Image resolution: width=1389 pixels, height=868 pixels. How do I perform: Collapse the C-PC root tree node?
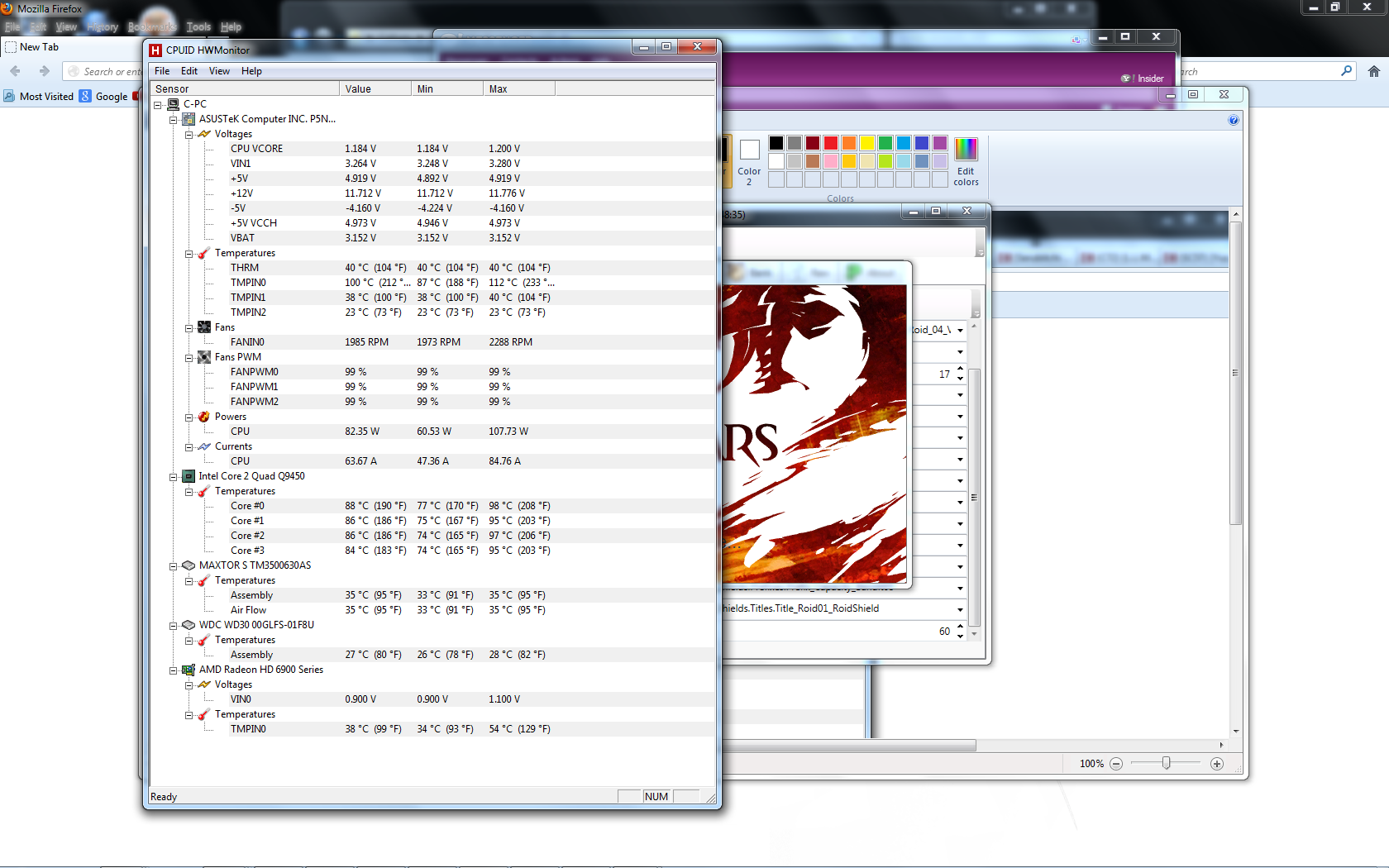pyautogui.click(x=158, y=105)
